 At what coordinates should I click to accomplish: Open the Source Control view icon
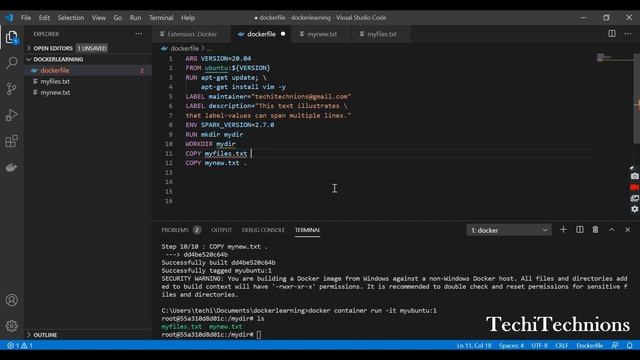point(11,89)
